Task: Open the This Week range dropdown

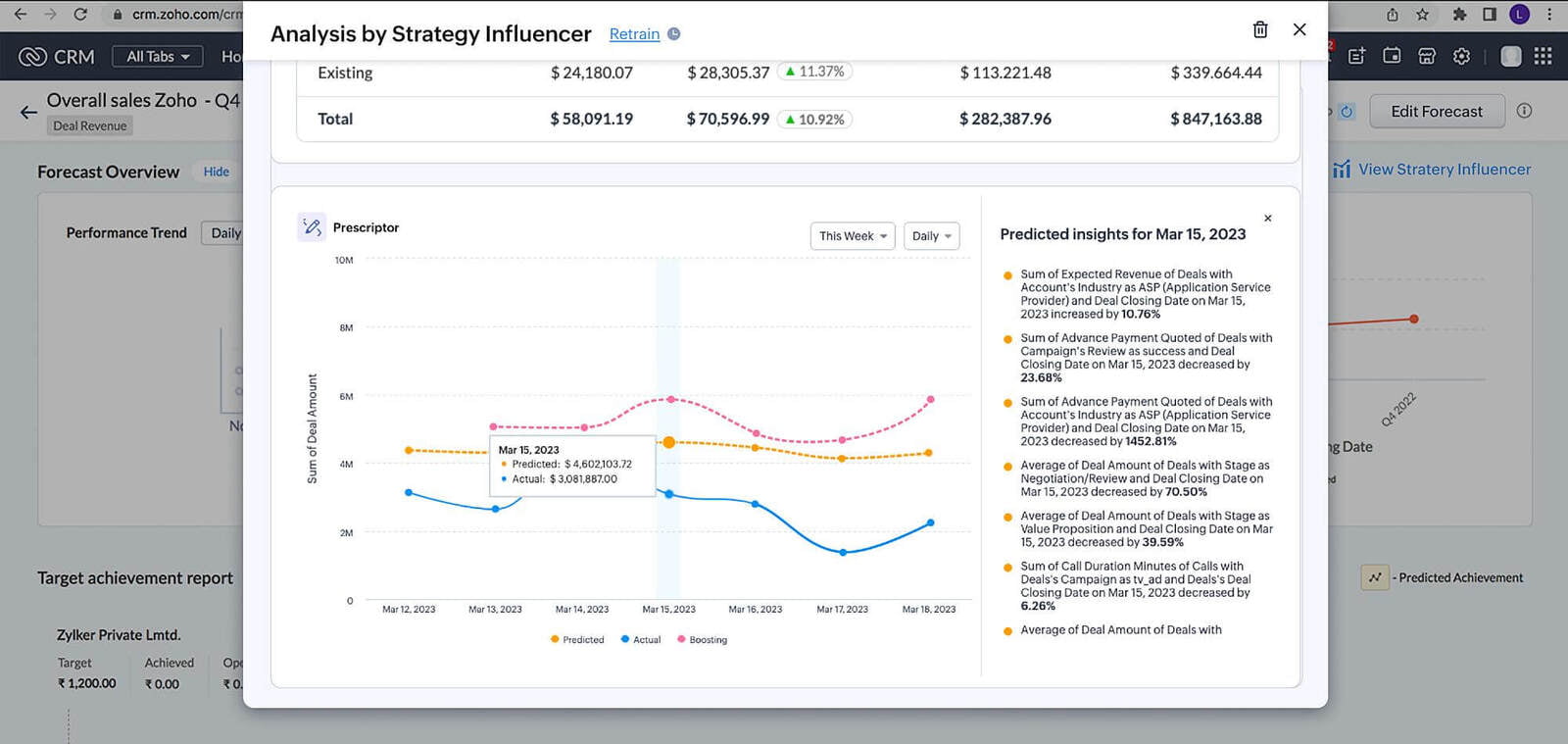Action: coord(852,236)
